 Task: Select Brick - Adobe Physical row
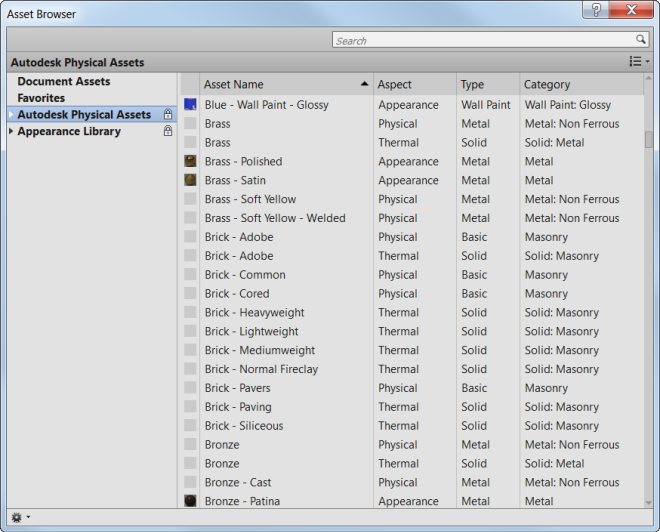(x=412, y=237)
